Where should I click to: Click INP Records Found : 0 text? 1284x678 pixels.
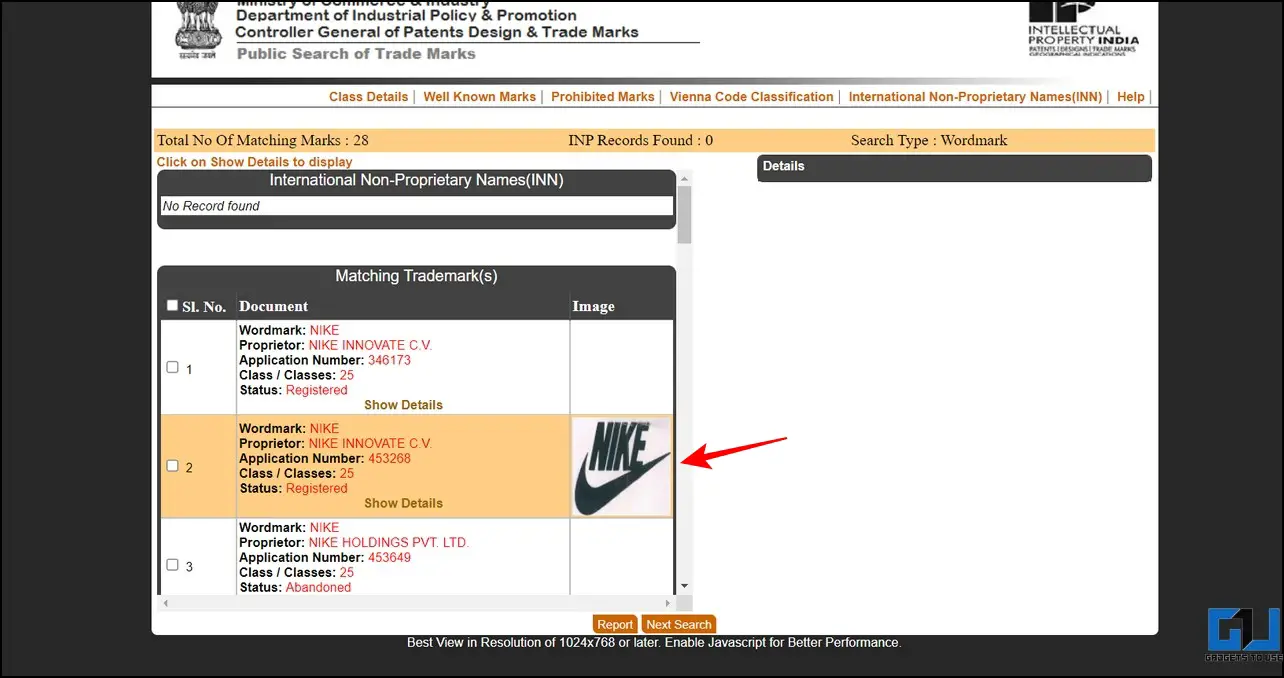640,141
